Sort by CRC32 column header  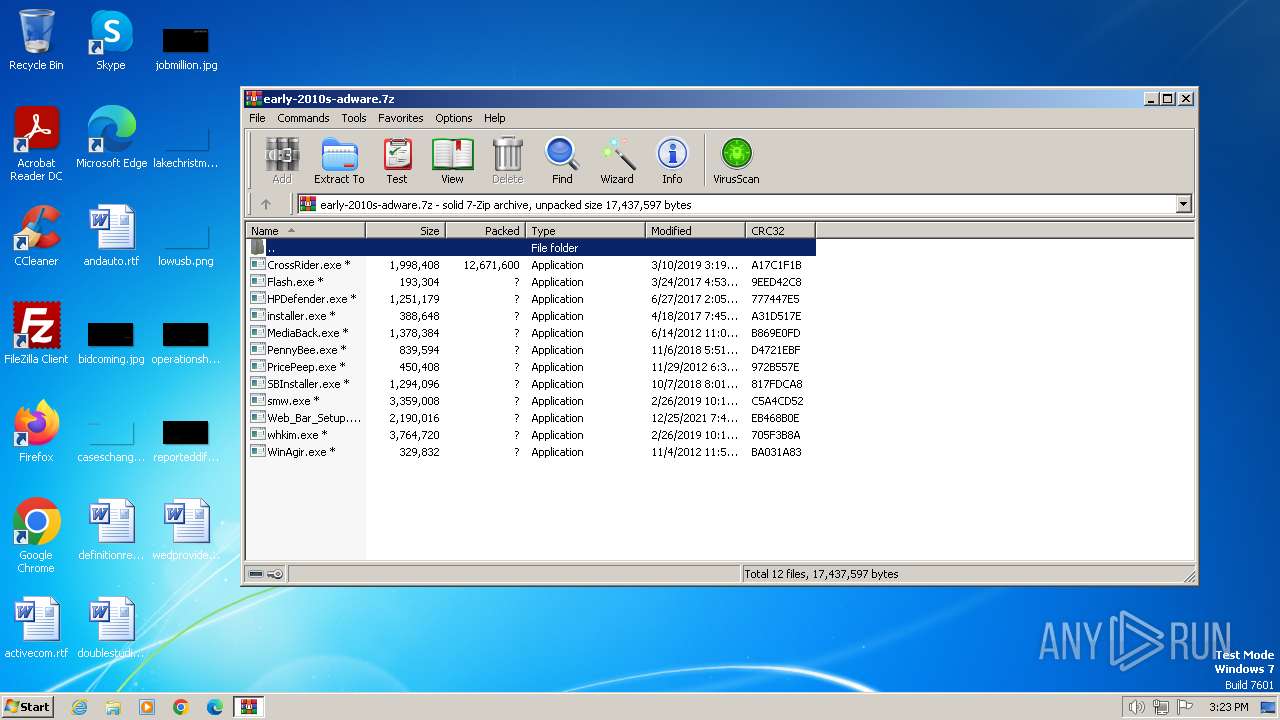coord(781,231)
